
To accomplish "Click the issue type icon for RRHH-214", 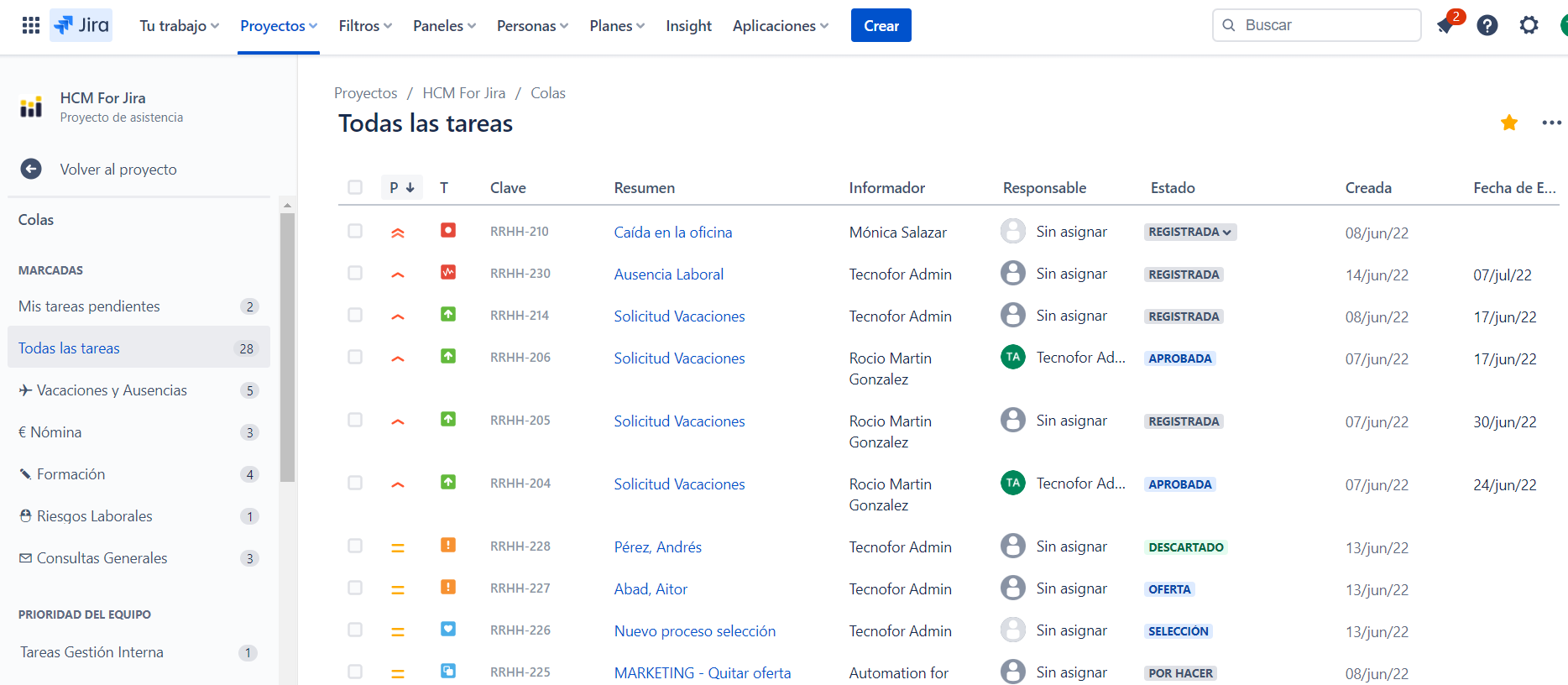I will pyautogui.click(x=448, y=314).
